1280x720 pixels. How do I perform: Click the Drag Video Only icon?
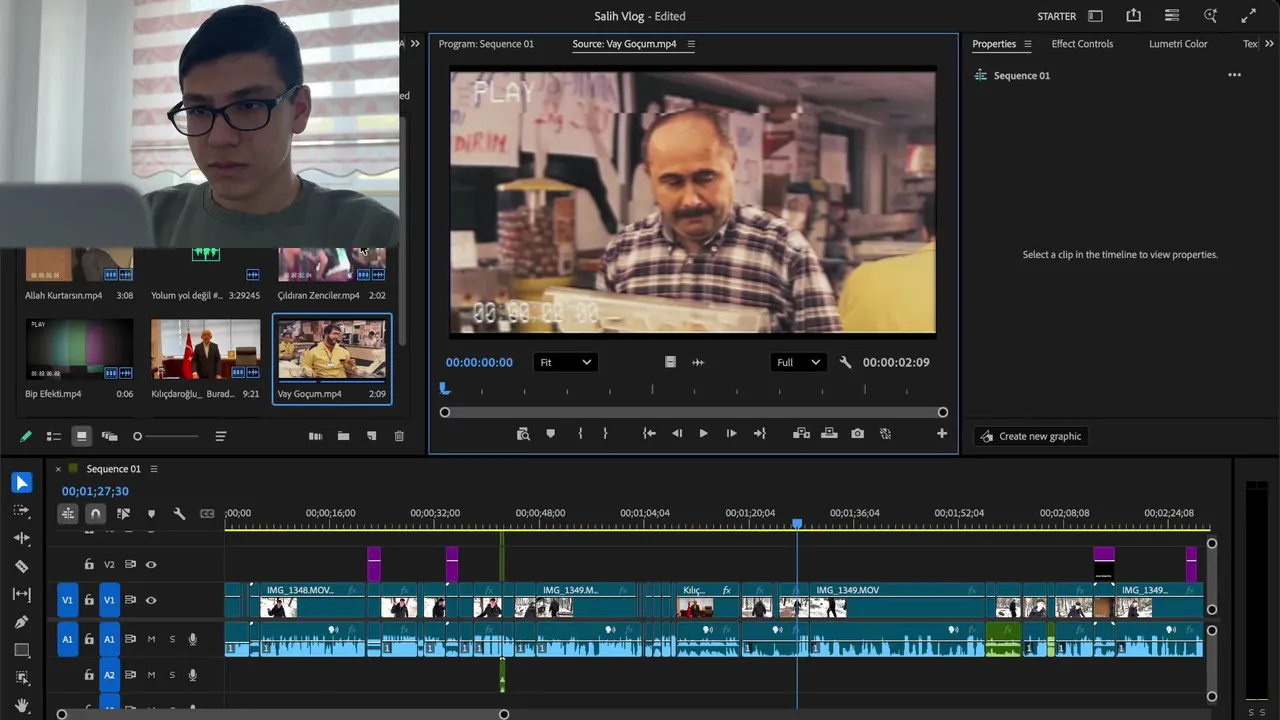pyautogui.click(x=670, y=362)
